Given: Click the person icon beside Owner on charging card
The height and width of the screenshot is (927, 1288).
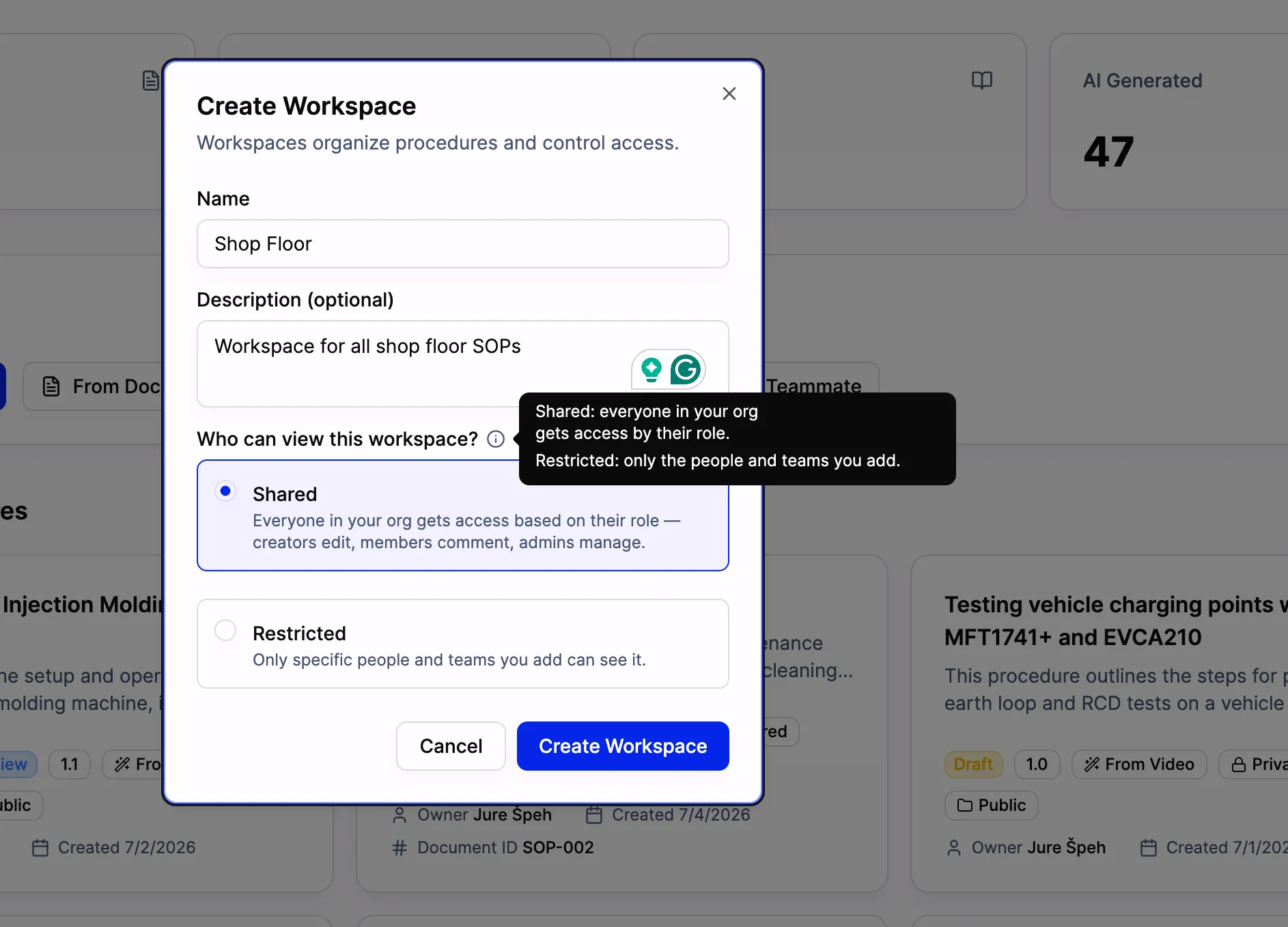Looking at the screenshot, I should pos(954,848).
